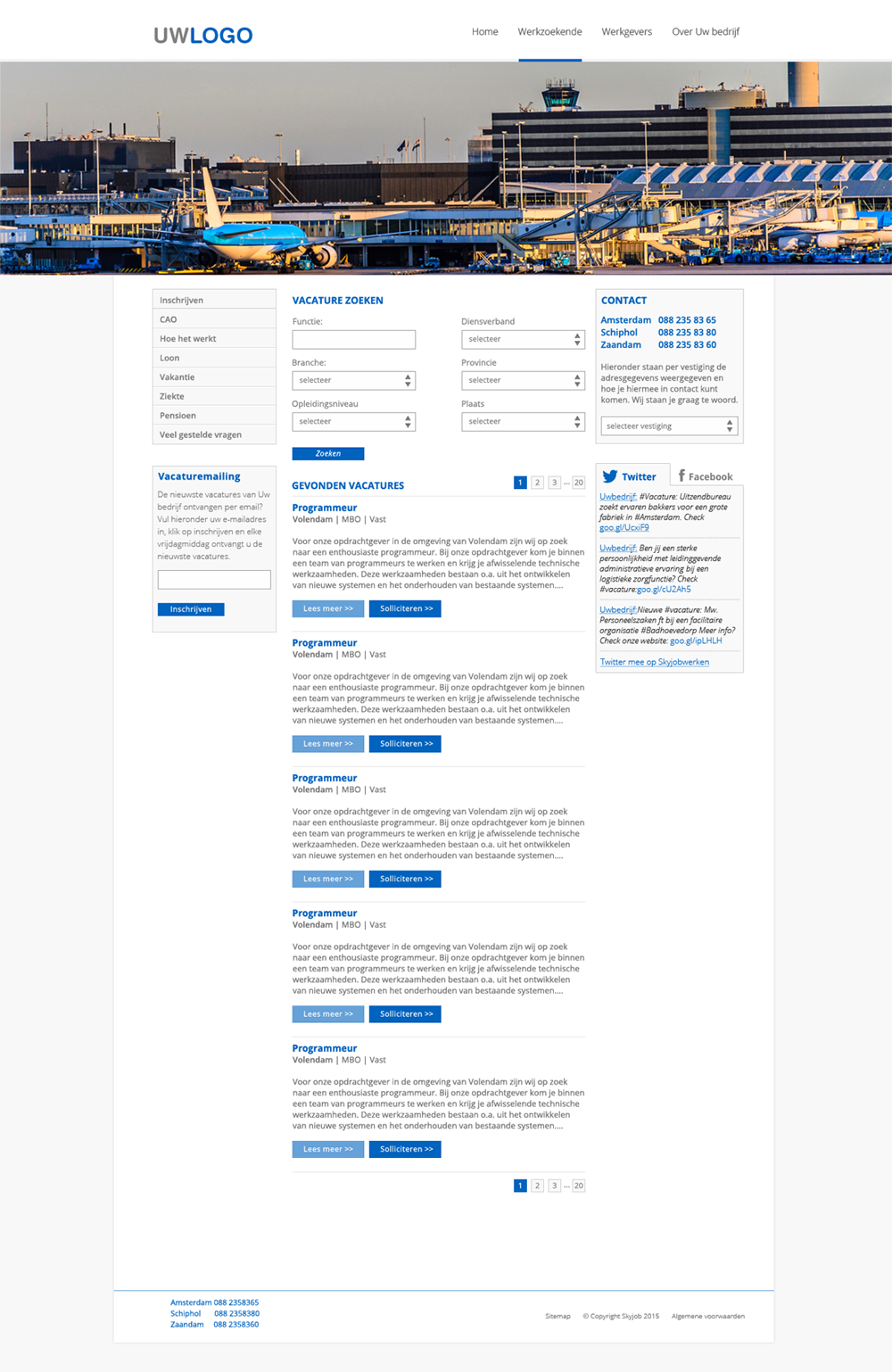Click Solliciteren for the first Programmeur vacancy

pos(405,608)
